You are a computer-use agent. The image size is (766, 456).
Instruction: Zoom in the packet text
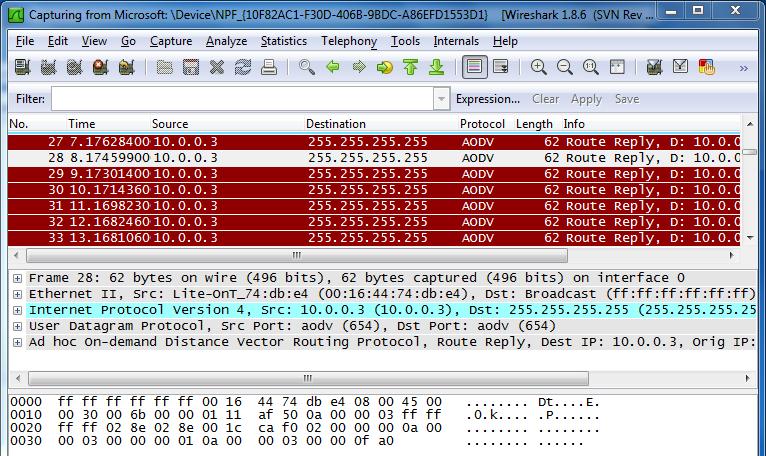[x=539, y=67]
